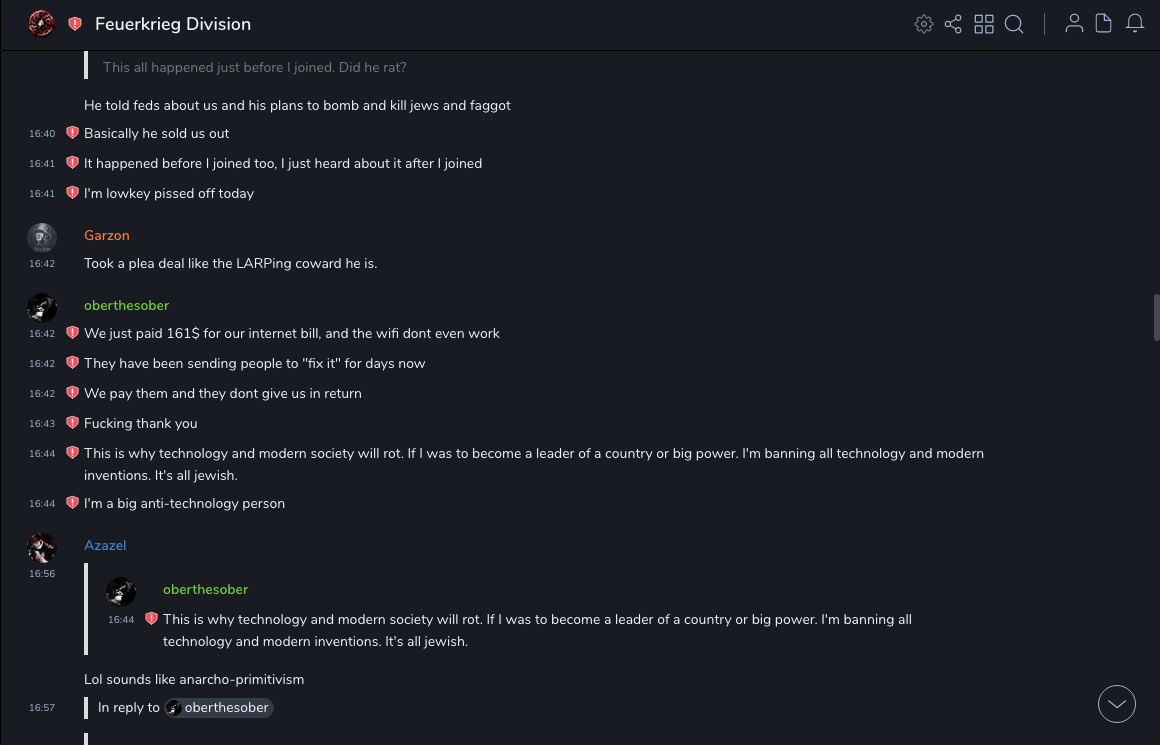Screen dimensions: 1160x745
Task: Click the red shield beside room name
Action: click(75, 24)
